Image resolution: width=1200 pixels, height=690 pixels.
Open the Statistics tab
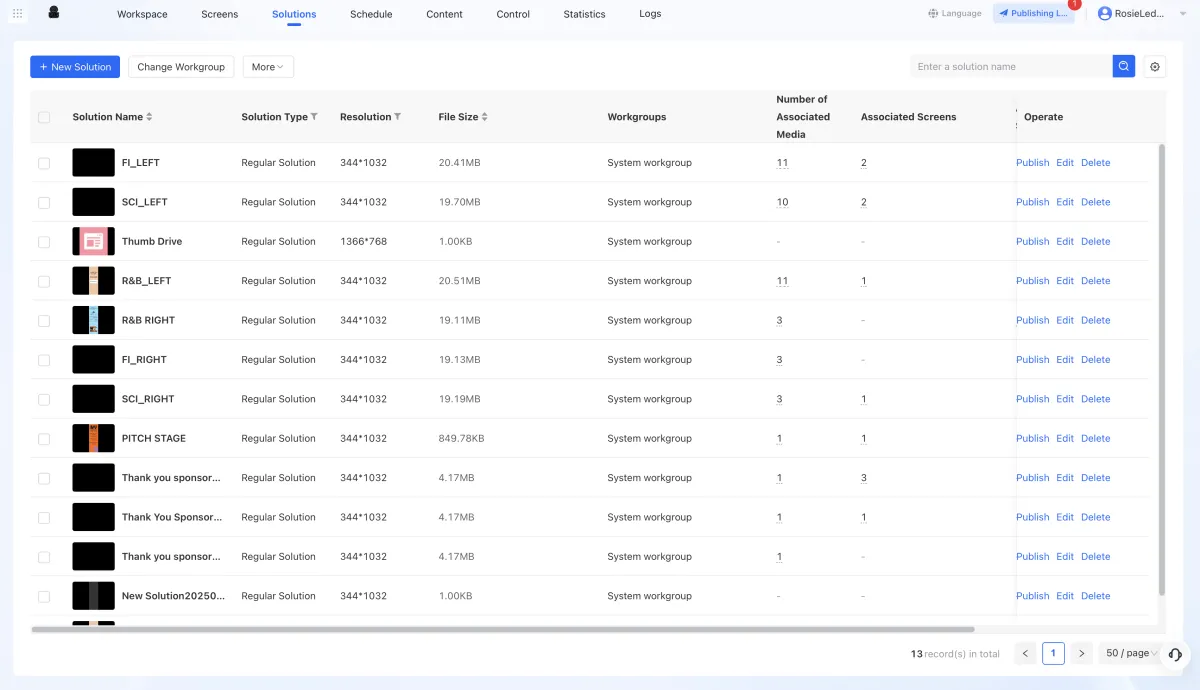[584, 14]
